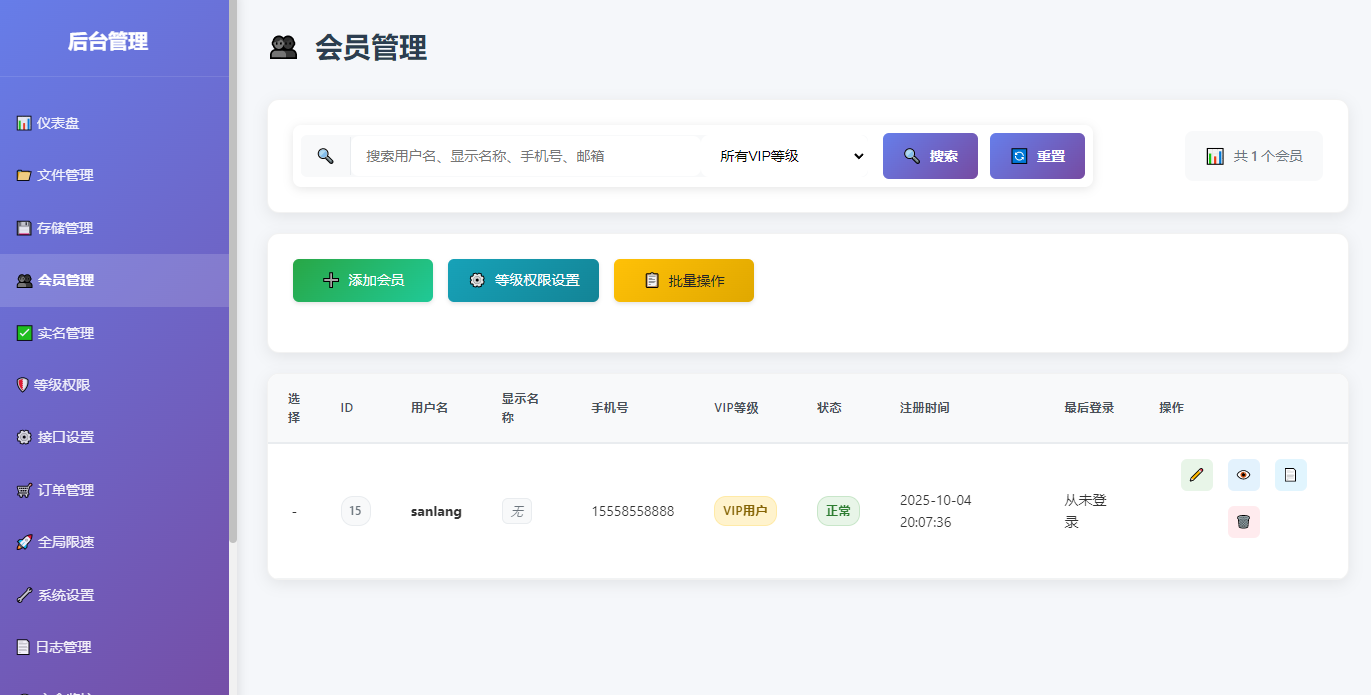Open 存储管理 storage icon
1371x695 pixels.
coord(25,227)
